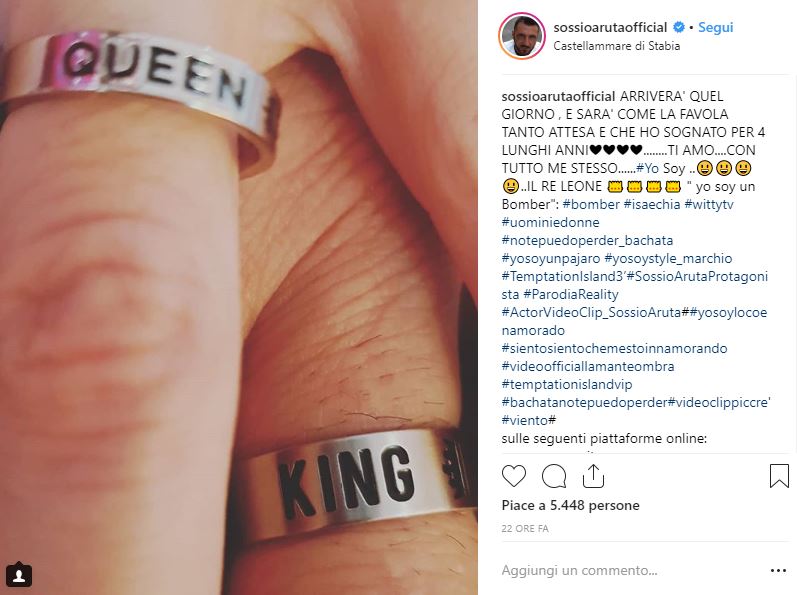The height and width of the screenshot is (595, 797).
Task: Open the #wittytv hashtag
Action: tap(709, 204)
